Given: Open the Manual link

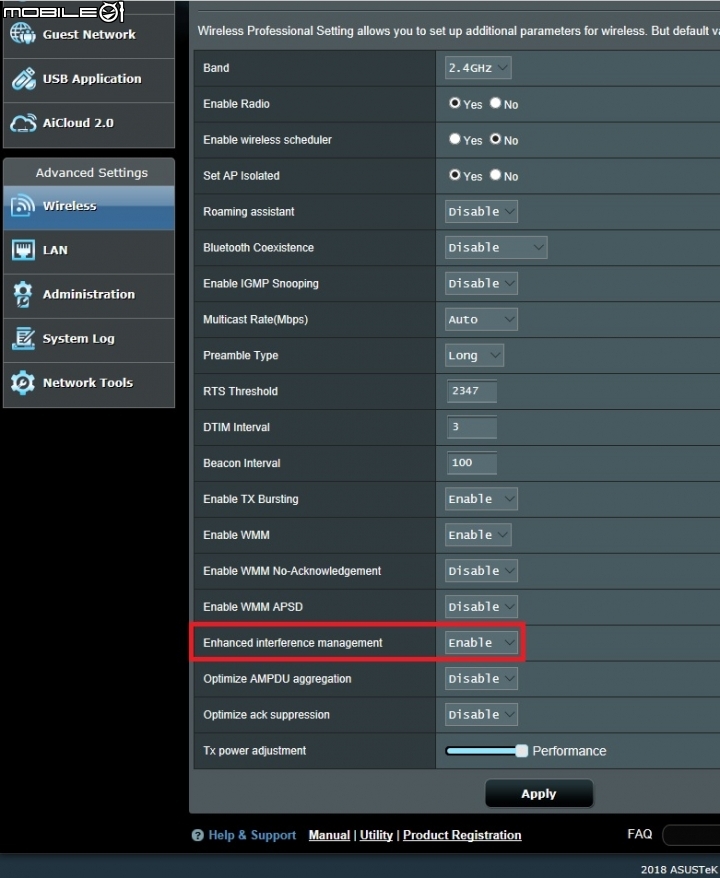Looking at the screenshot, I should [329, 835].
